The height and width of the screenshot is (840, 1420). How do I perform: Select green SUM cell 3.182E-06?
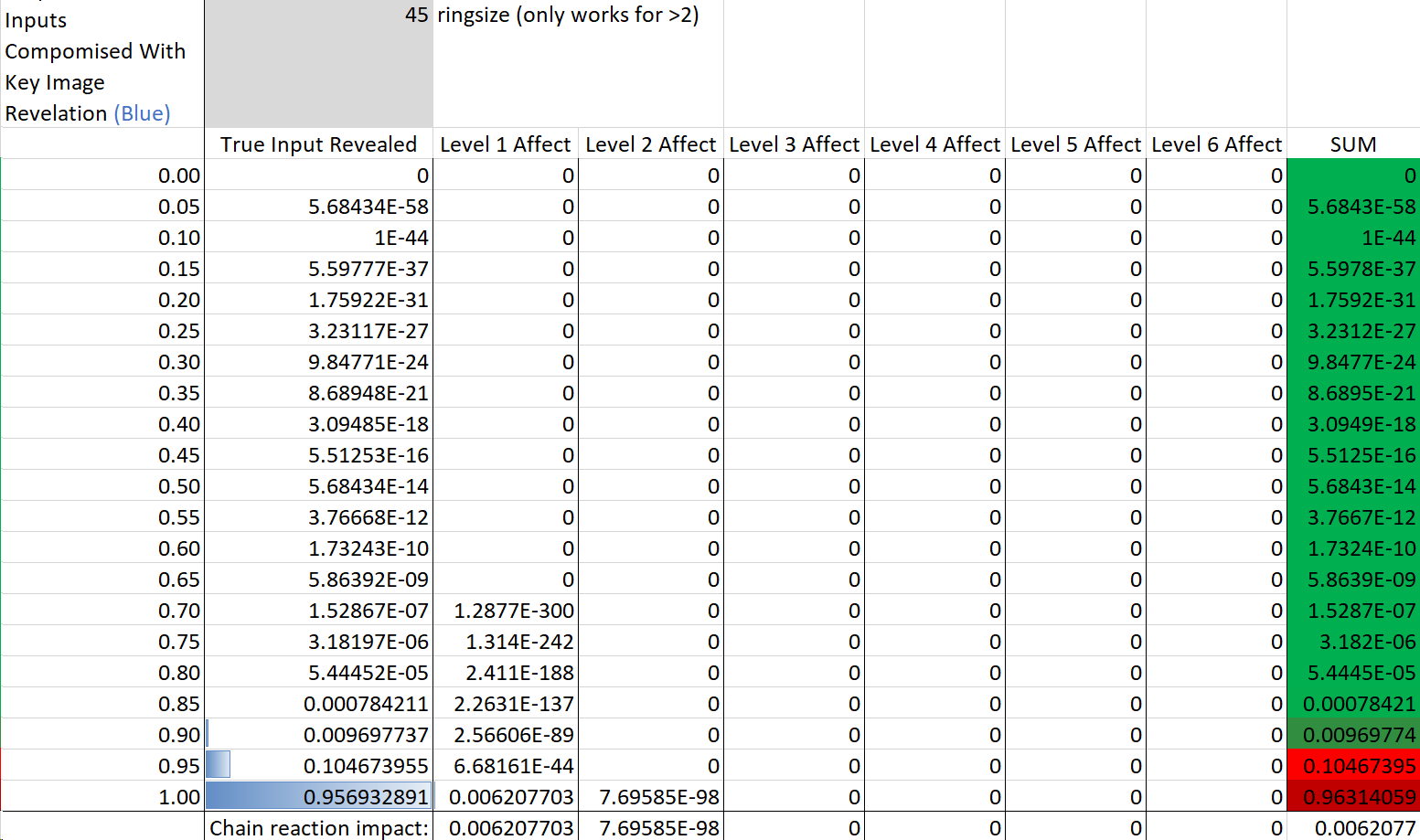coord(1353,641)
